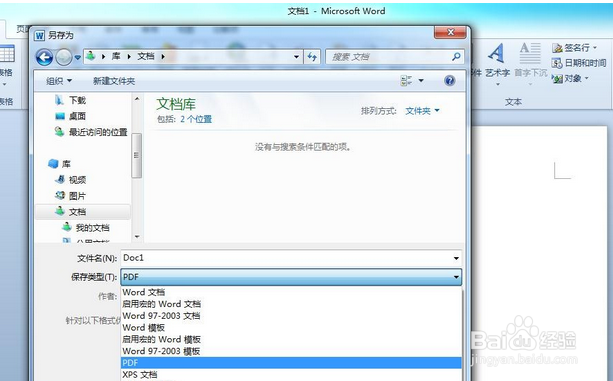Select 桌面 in navigation pane
613x381 pixels.
70,116
